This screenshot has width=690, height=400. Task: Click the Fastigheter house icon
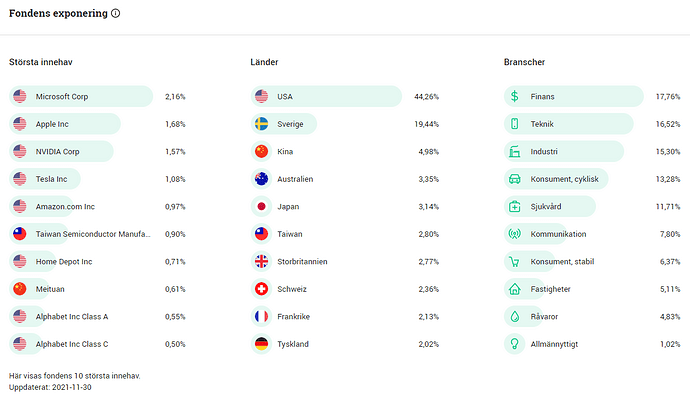[x=514, y=289]
